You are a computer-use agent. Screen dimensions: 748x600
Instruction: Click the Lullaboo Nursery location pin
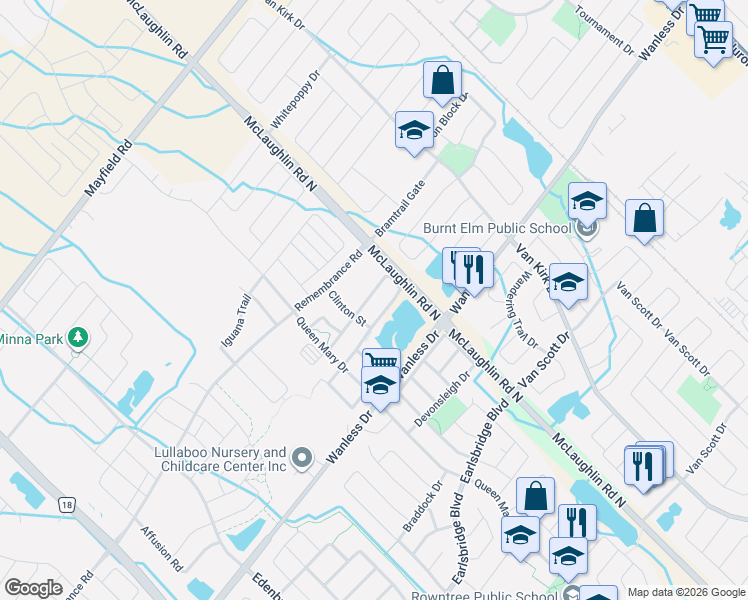pyautogui.click(x=301, y=458)
